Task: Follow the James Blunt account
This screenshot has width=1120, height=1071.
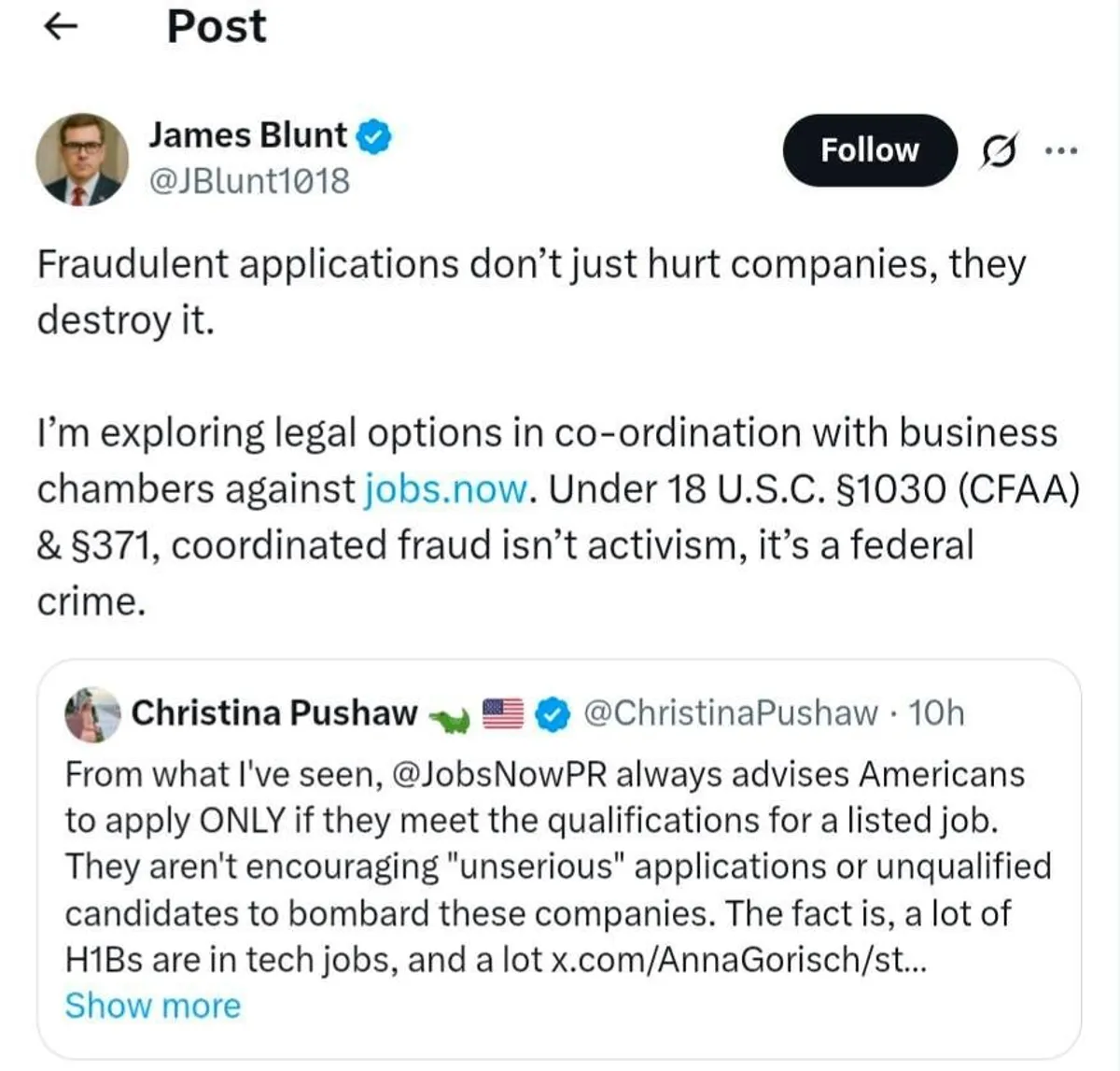Action: point(869,150)
